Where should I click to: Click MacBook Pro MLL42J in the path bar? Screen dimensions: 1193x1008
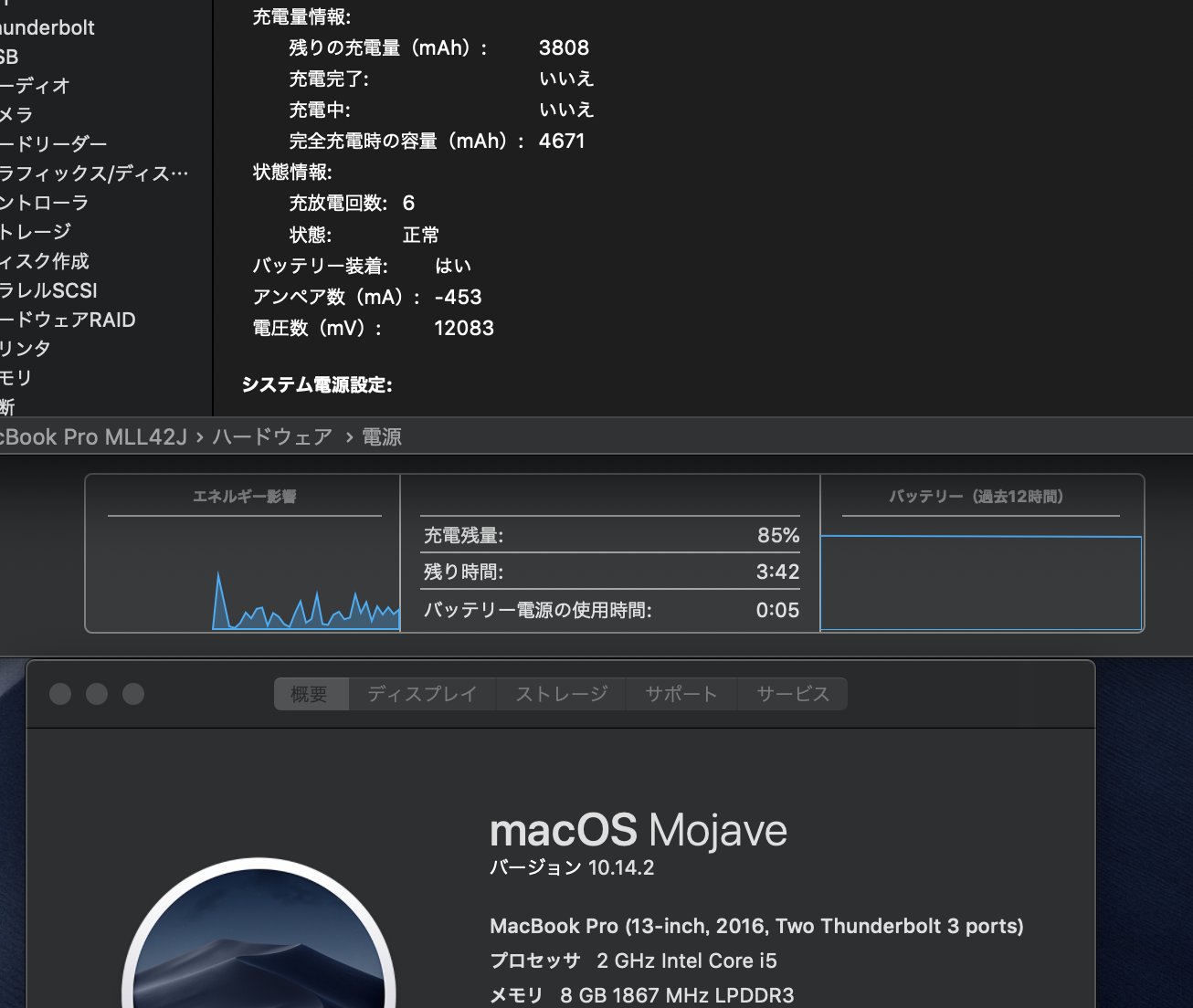click(93, 437)
